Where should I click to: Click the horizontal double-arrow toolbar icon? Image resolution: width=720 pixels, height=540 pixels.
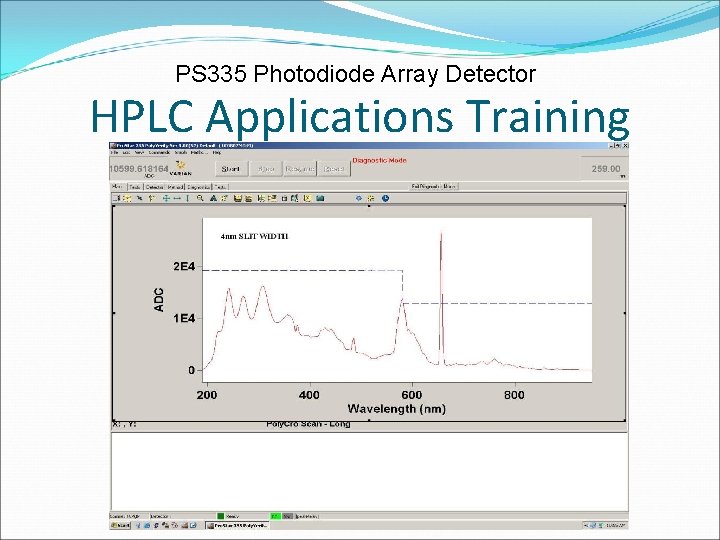tap(177, 198)
